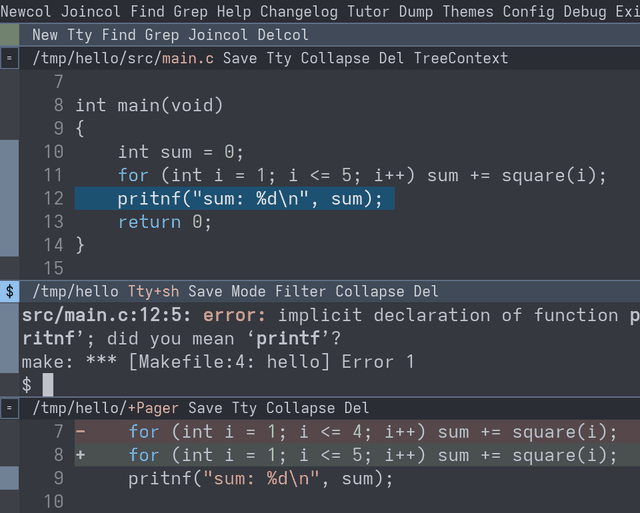This screenshot has height=513, width=640.
Task: Click Joincol in the column tag
Action: [x=218, y=35]
